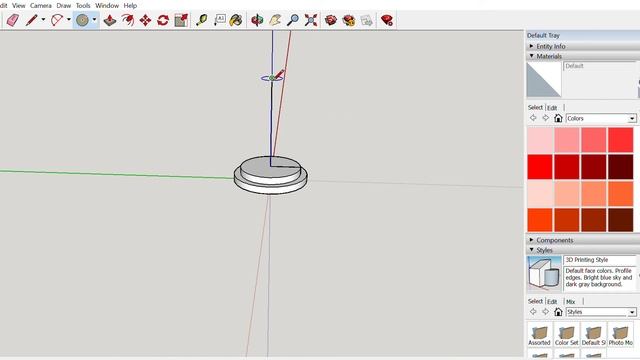Select the Pan hand tool
This screenshot has height=360, width=640.
[275, 20]
